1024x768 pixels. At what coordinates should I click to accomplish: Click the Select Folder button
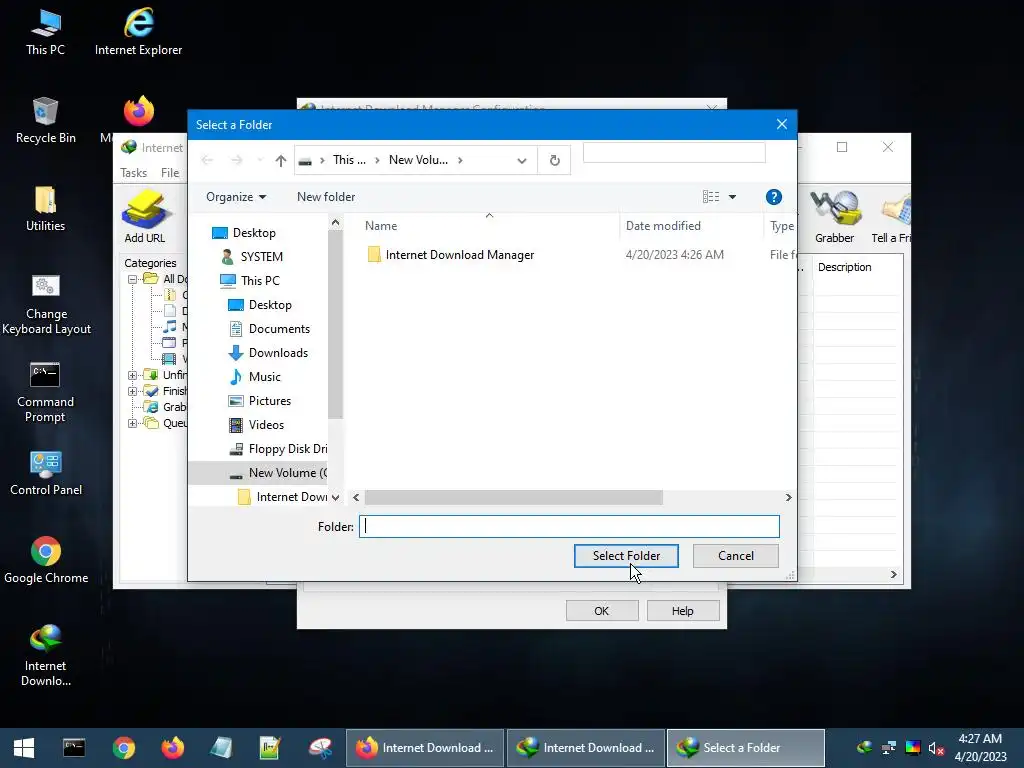point(626,556)
